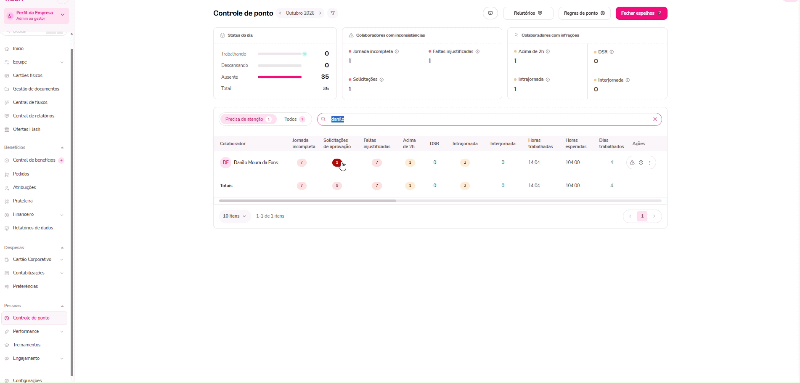Open Central de fluxos in the sidebar
800x383 pixels.
click(x=30, y=102)
